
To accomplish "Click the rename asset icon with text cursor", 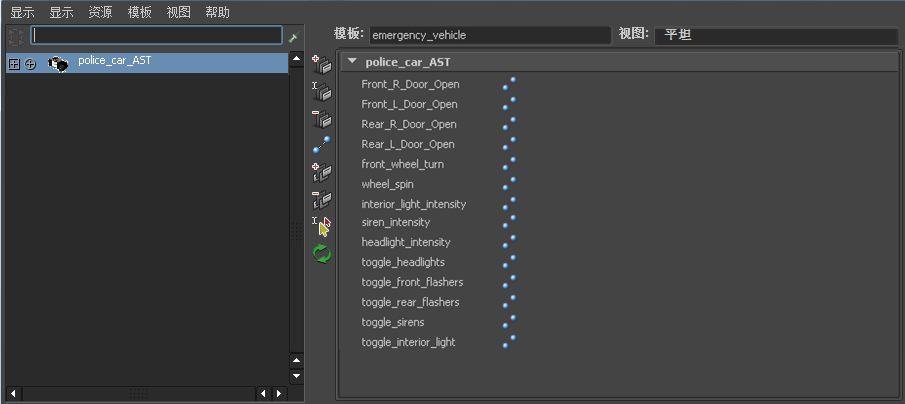I will [x=321, y=91].
